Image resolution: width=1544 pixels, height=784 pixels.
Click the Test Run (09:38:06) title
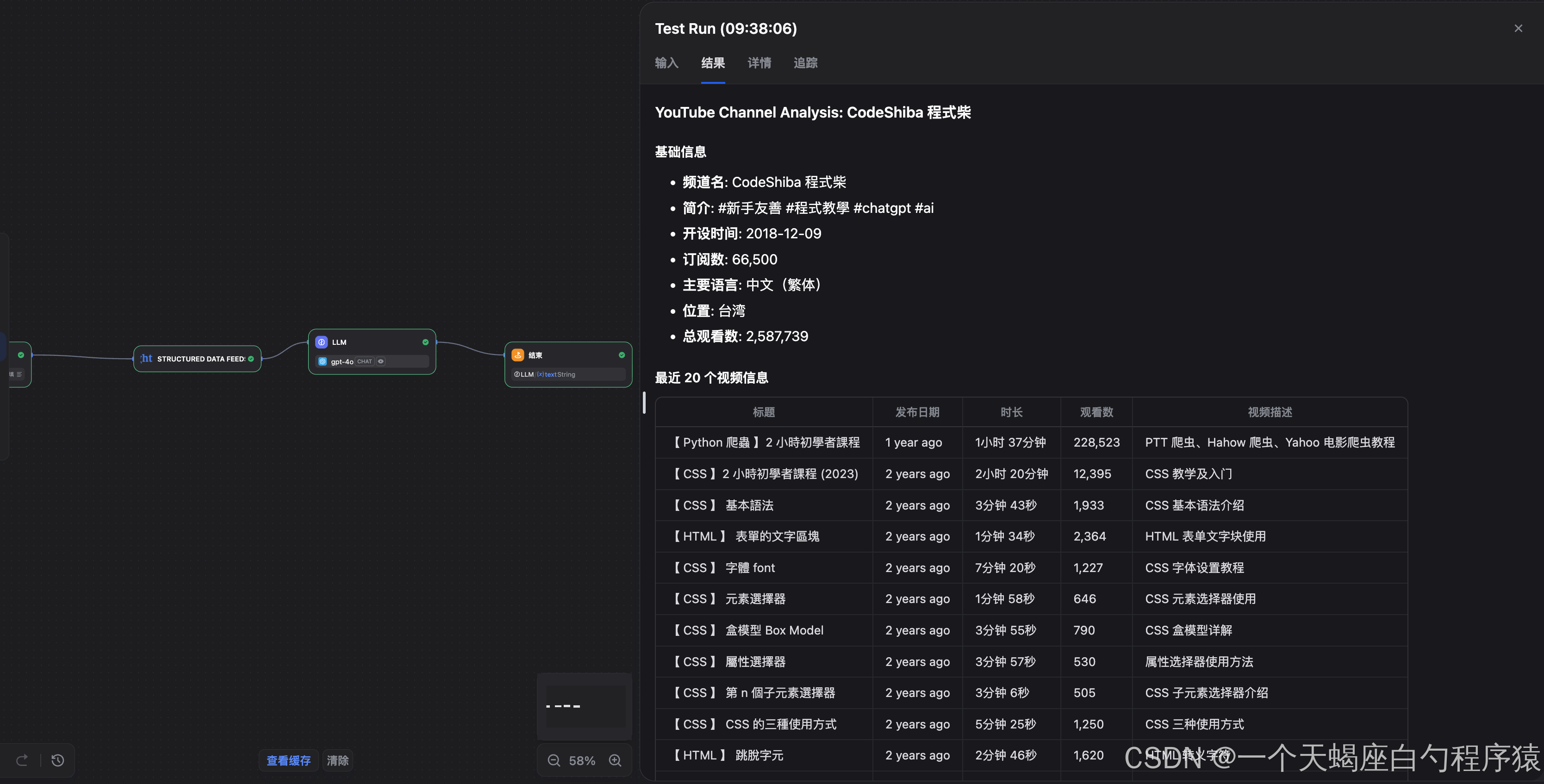click(x=726, y=28)
